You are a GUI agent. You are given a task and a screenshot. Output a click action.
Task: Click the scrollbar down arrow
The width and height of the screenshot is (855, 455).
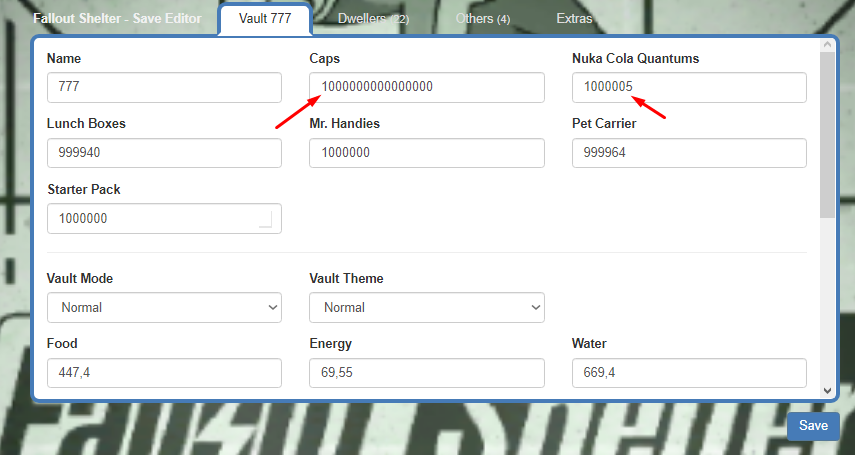point(827,390)
